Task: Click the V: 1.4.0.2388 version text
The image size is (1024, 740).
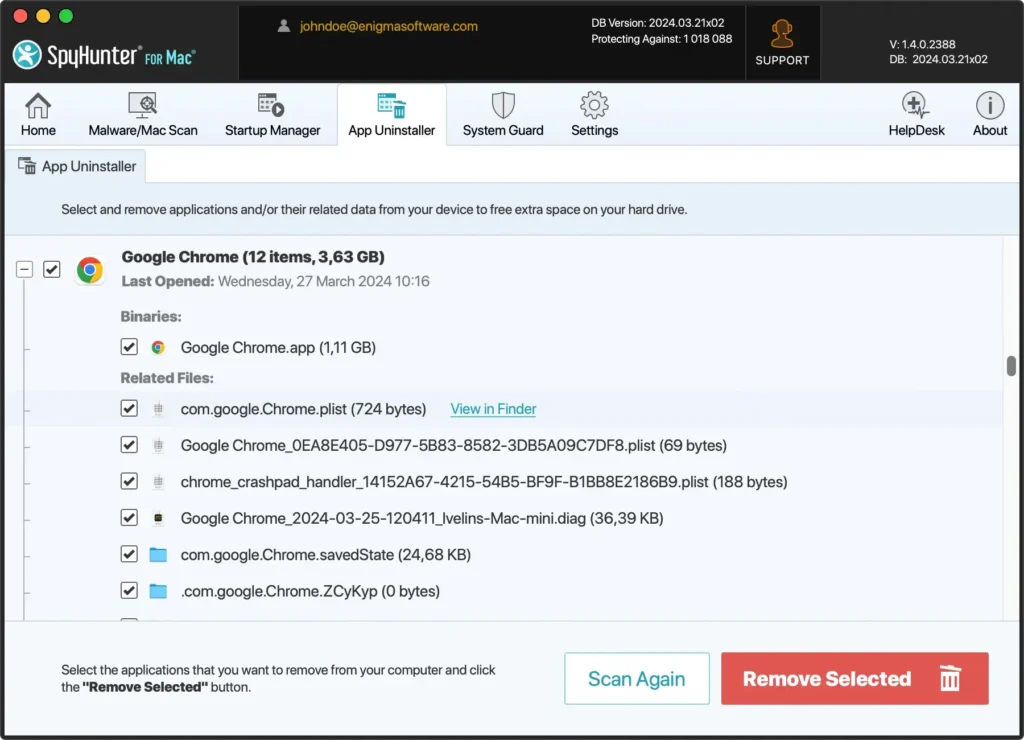Action: pos(922,44)
